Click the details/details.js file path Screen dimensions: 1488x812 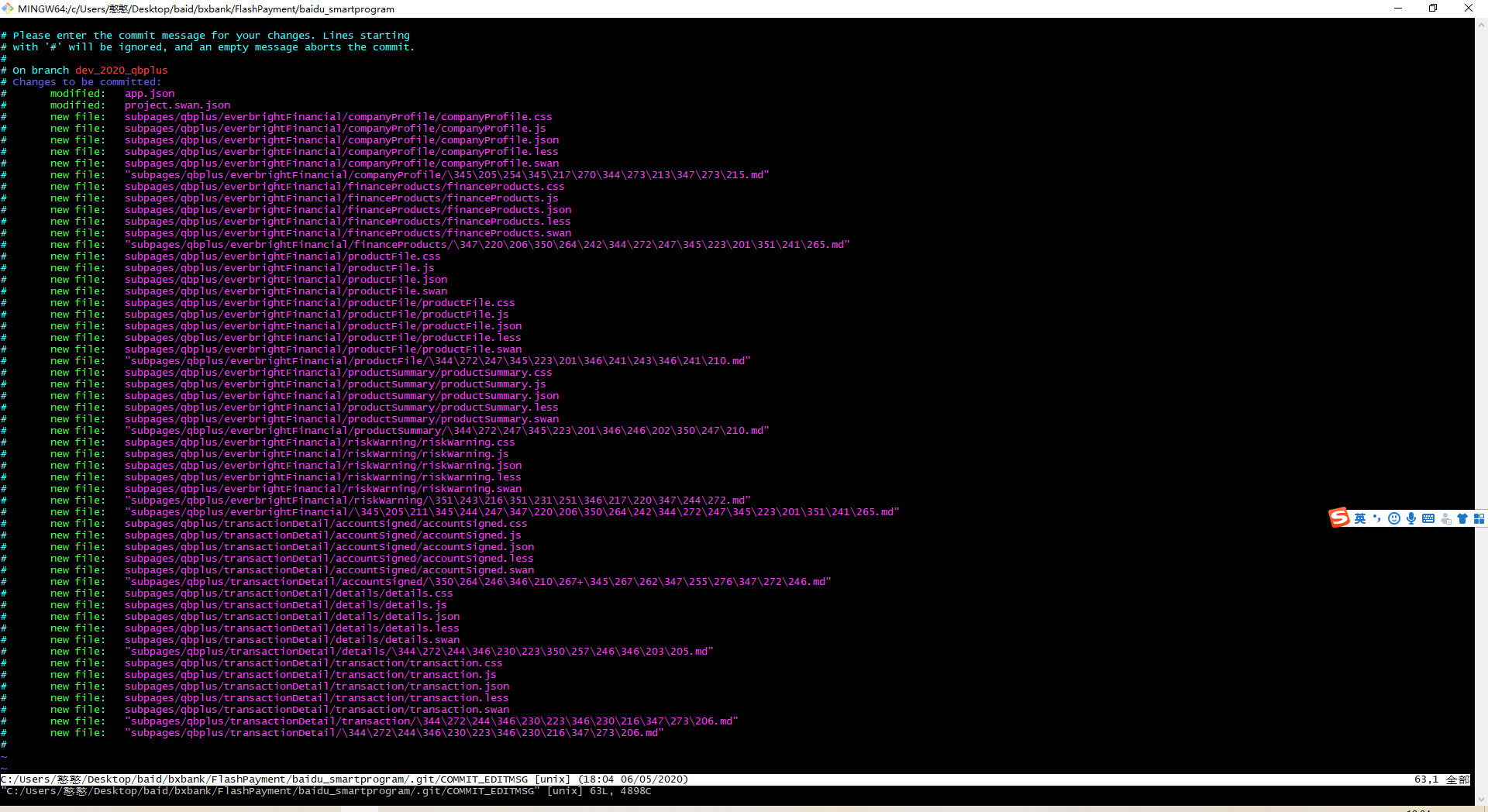pyautogui.click(x=286, y=605)
